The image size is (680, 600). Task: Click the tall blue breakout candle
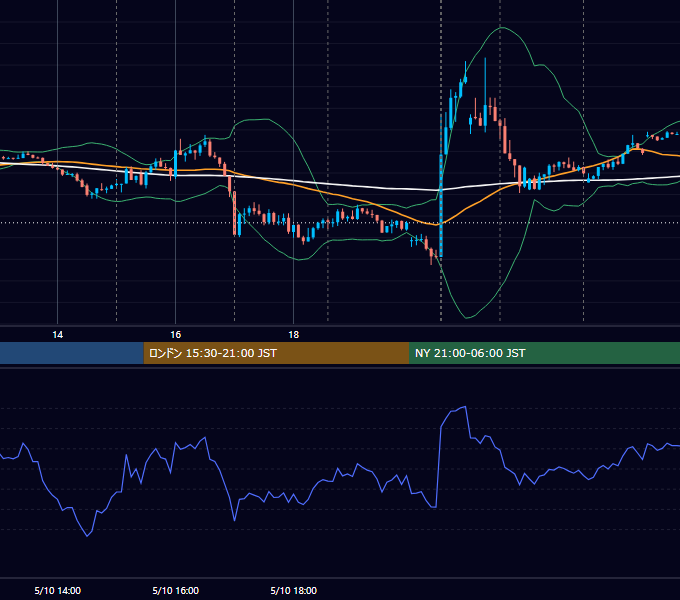[x=441, y=204]
